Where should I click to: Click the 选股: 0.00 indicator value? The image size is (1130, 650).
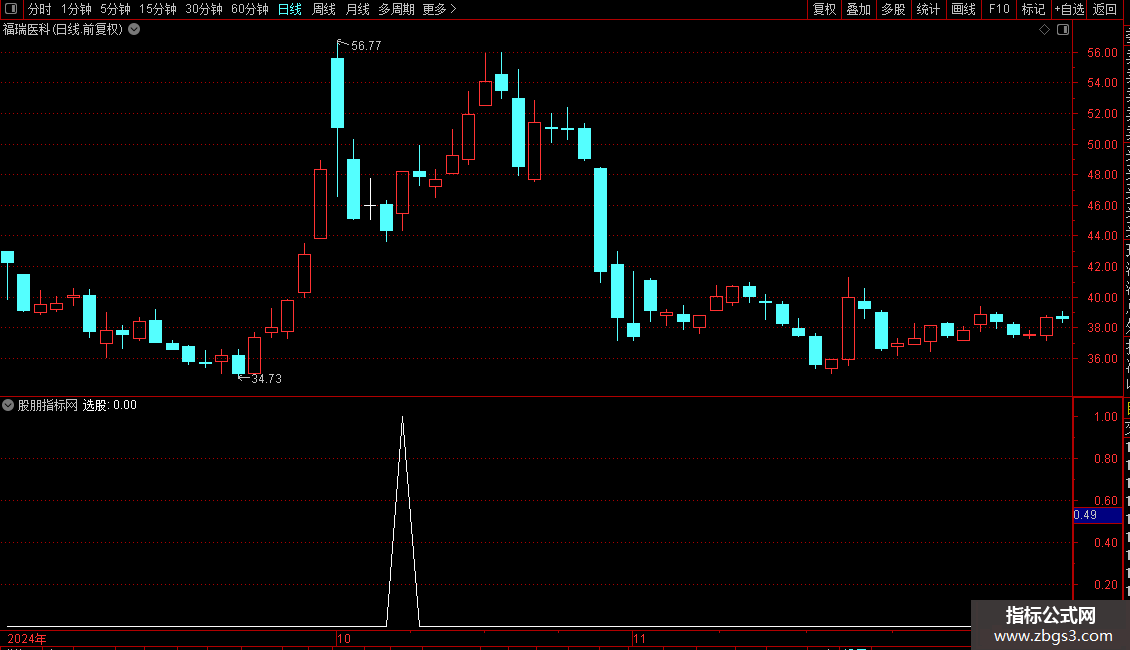point(110,405)
